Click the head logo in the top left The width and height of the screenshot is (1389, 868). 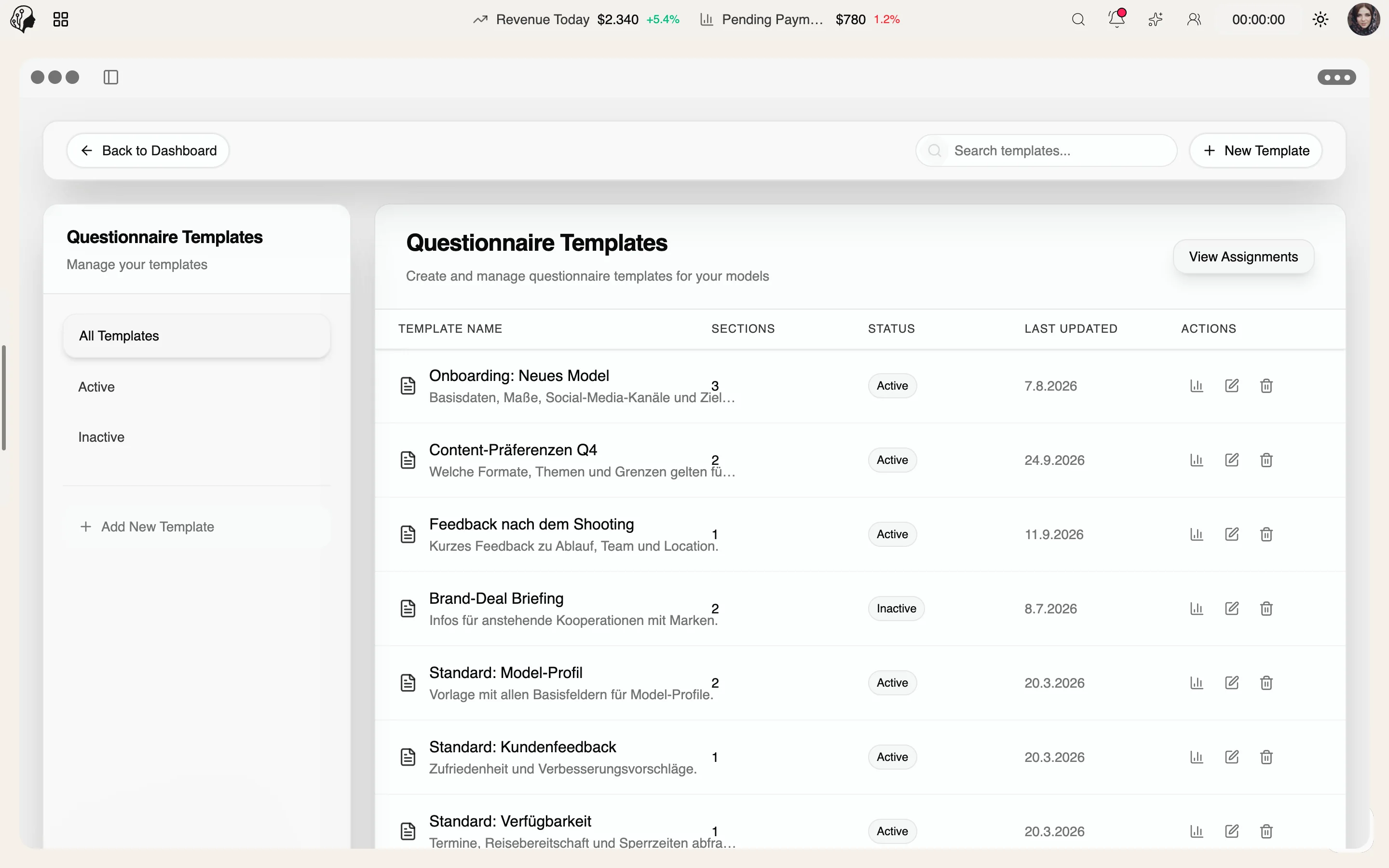click(x=23, y=19)
